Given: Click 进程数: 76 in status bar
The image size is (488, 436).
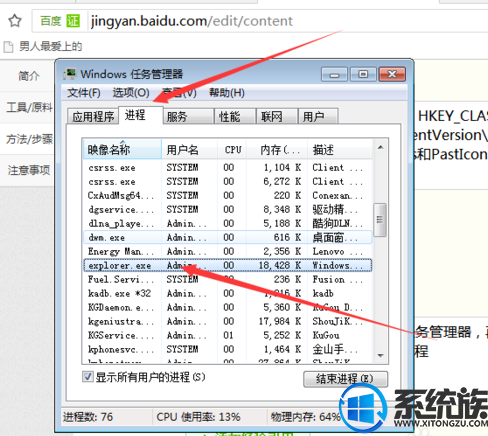Looking at the screenshot, I should 88,417.
